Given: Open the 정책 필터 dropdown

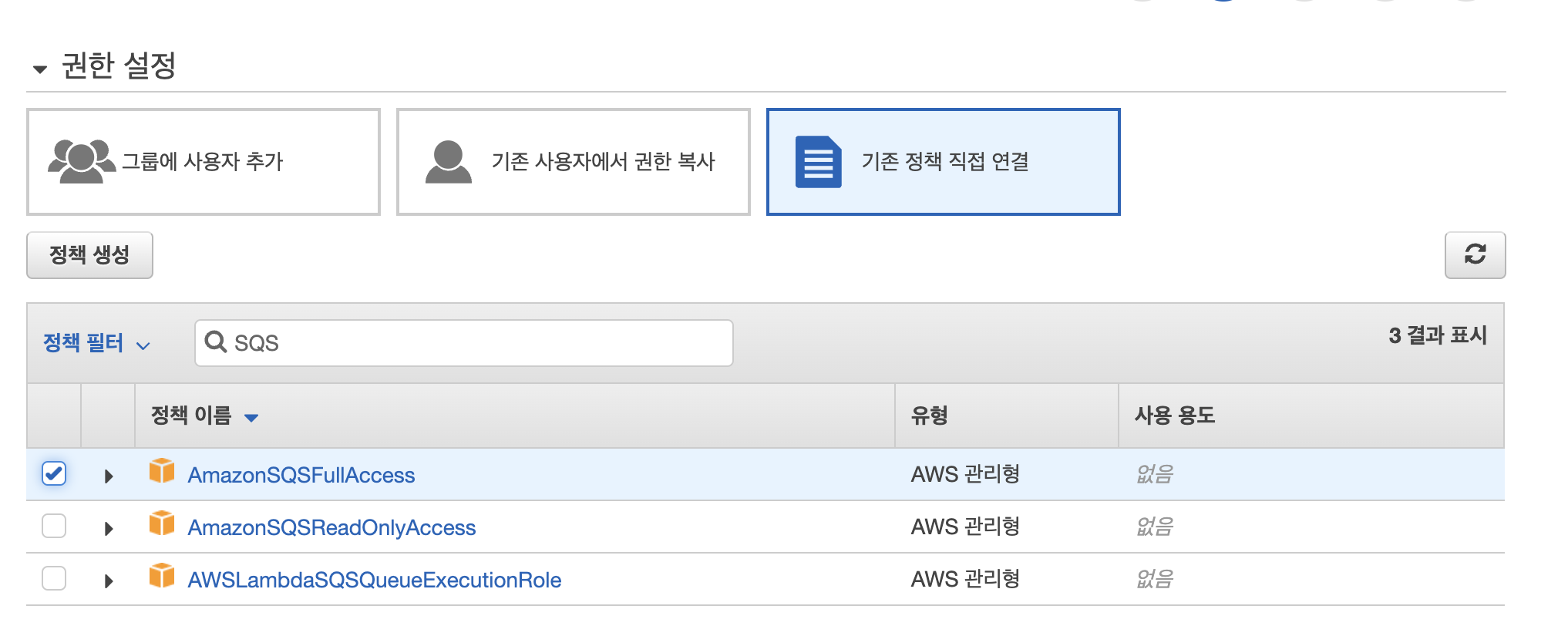Looking at the screenshot, I should (x=96, y=343).
